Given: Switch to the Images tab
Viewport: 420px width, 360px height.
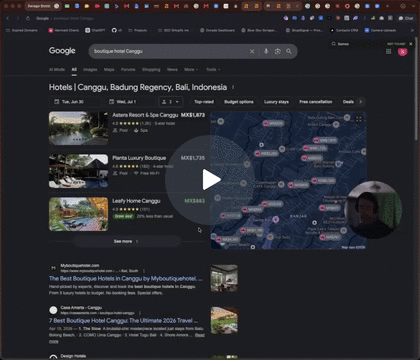Looking at the screenshot, I should pos(90,70).
